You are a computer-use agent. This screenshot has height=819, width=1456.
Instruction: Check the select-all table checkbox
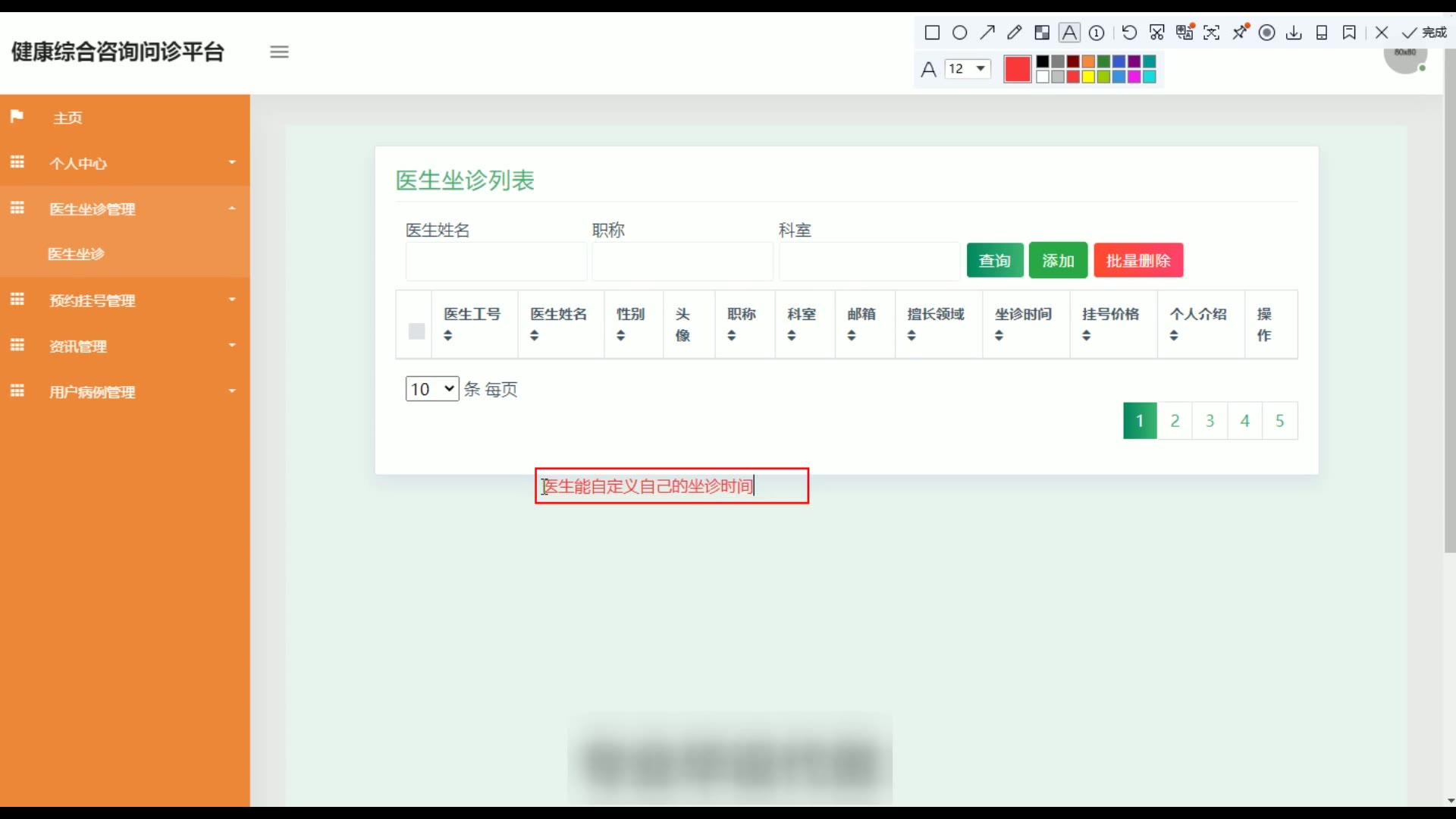(416, 331)
